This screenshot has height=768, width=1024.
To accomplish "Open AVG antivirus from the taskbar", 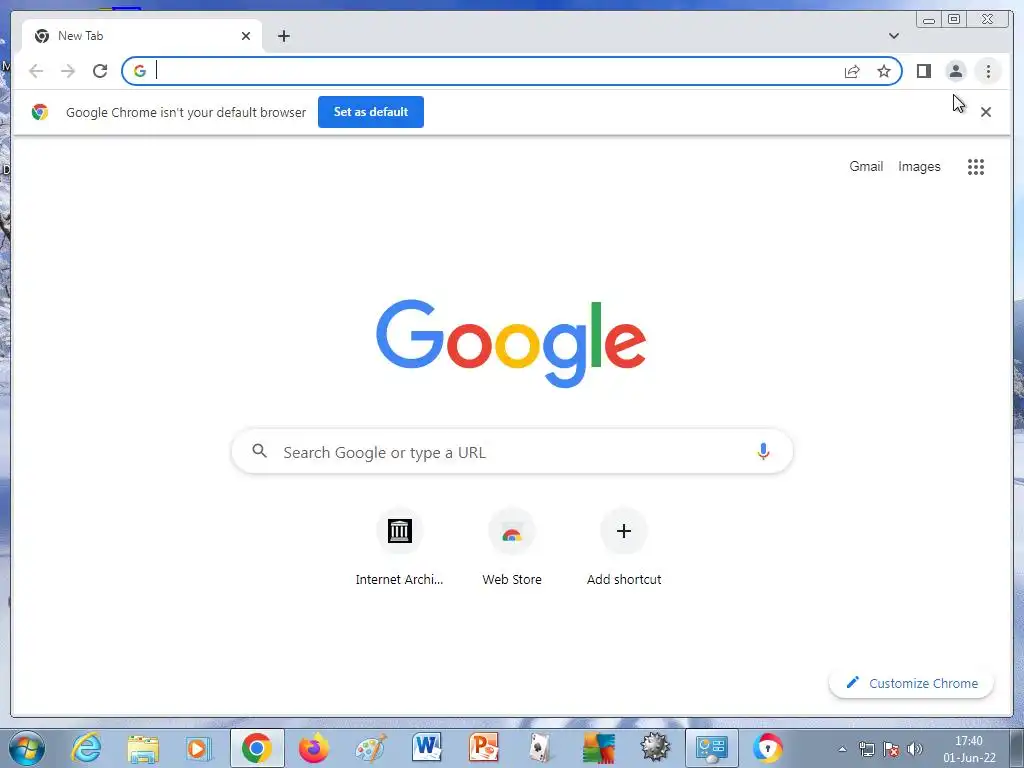I will pyautogui.click(x=598, y=748).
